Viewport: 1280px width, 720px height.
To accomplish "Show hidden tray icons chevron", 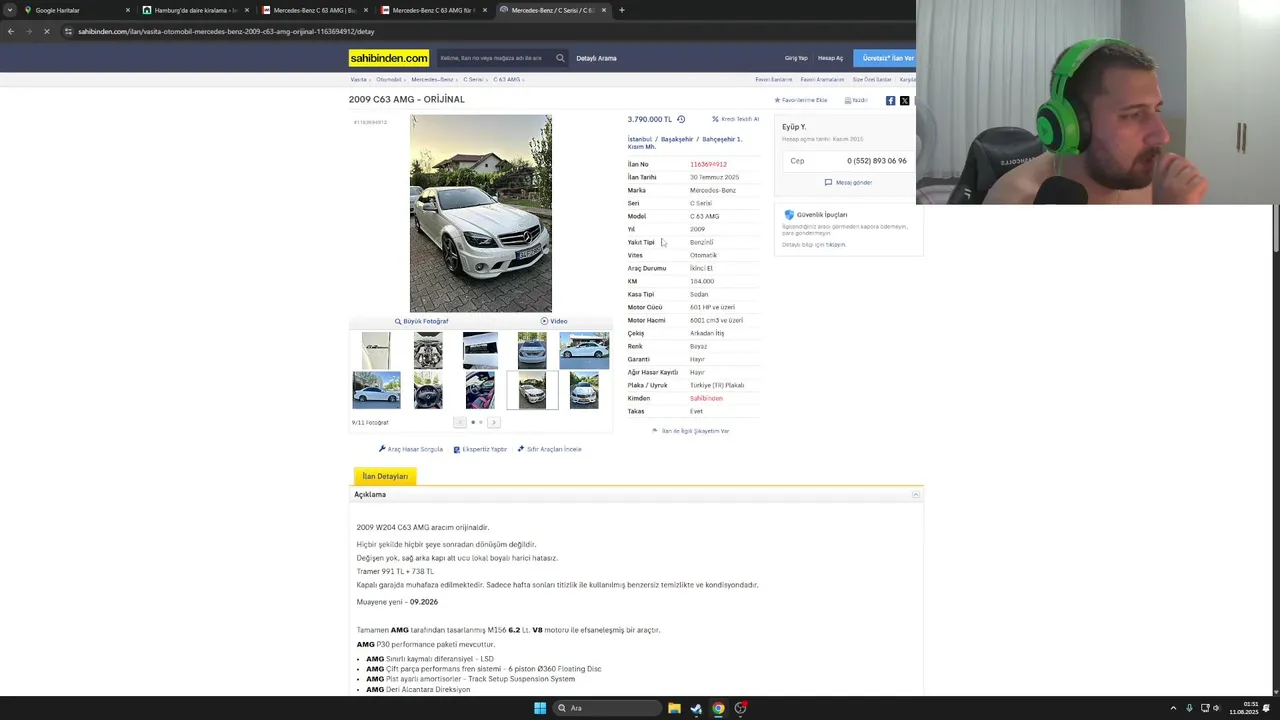I will click(x=1173, y=708).
